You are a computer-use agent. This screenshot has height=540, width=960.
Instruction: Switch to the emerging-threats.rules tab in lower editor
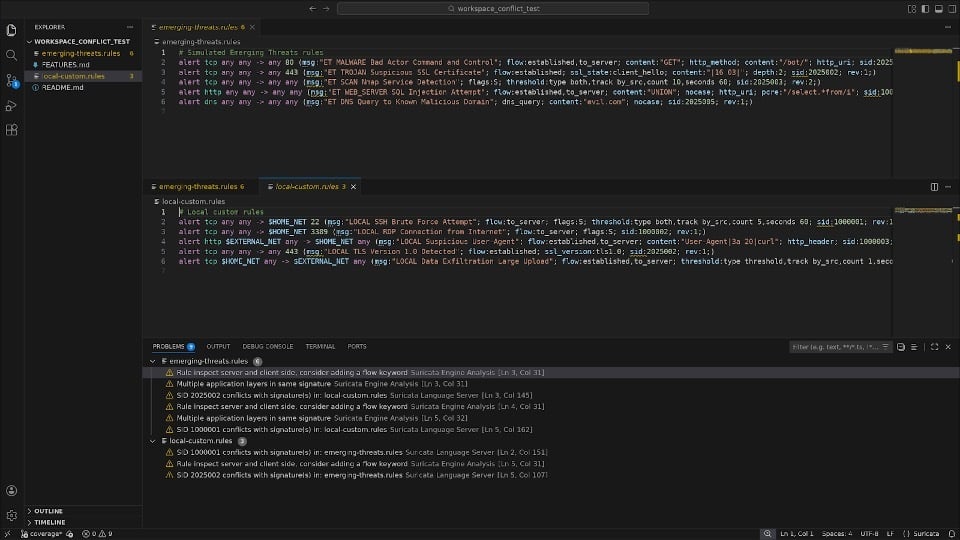click(x=198, y=186)
